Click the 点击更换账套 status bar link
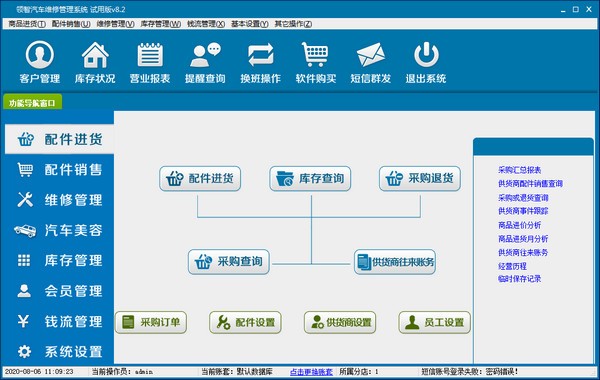 (311, 372)
